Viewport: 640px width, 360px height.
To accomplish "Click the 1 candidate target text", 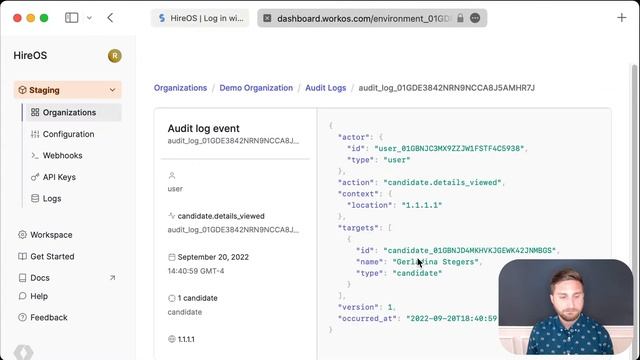I will point(198,298).
